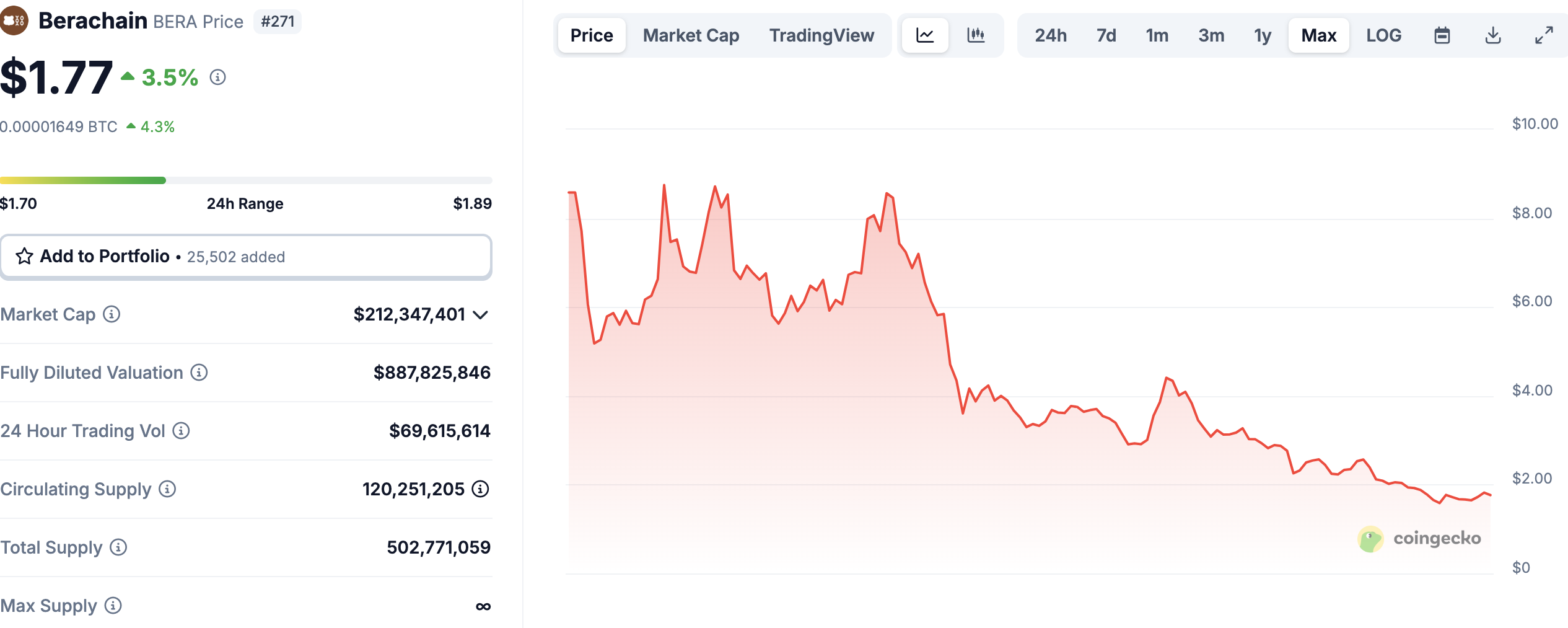Set chart range to Max

[x=1319, y=35]
